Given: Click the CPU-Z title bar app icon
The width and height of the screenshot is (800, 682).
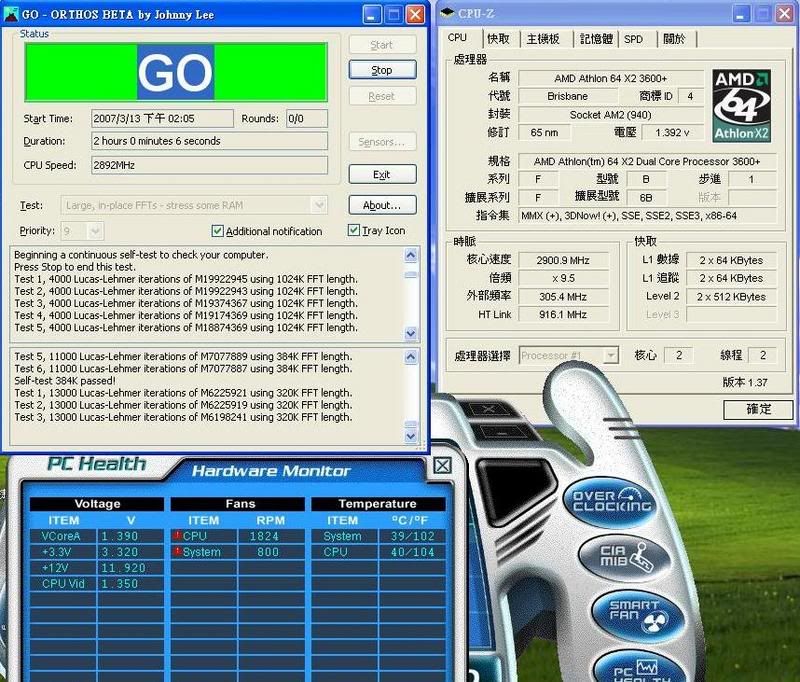Looking at the screenshot, I should click(447, 13).
